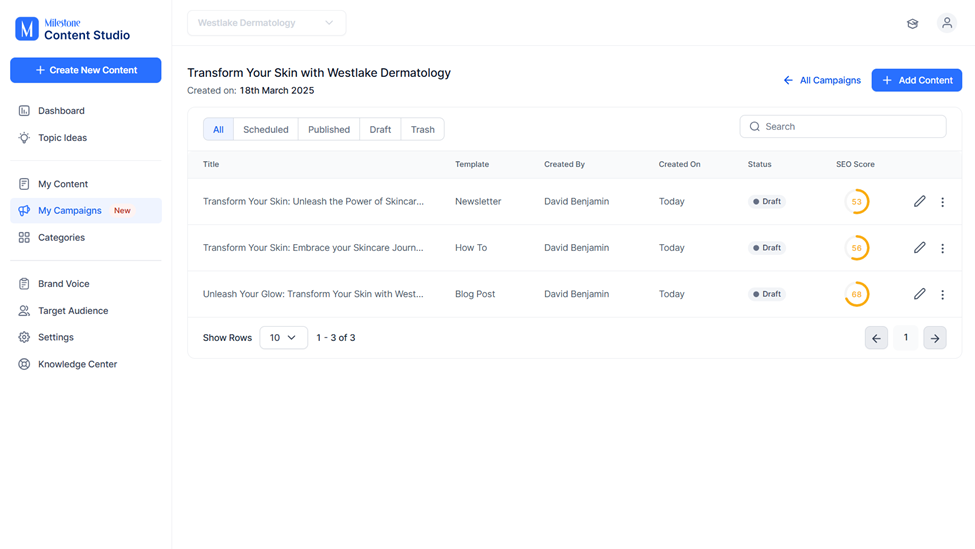Go to previous page arrow
Image resolution: width=975 pixels, height=549 pixels.
tap(876, 338)
